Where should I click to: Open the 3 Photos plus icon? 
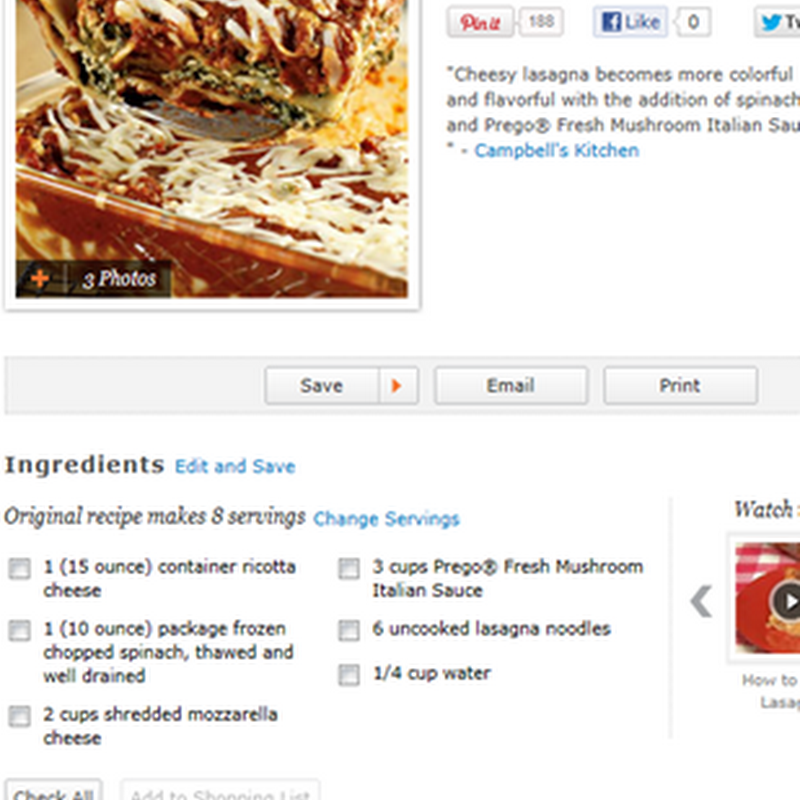point(40,279)
